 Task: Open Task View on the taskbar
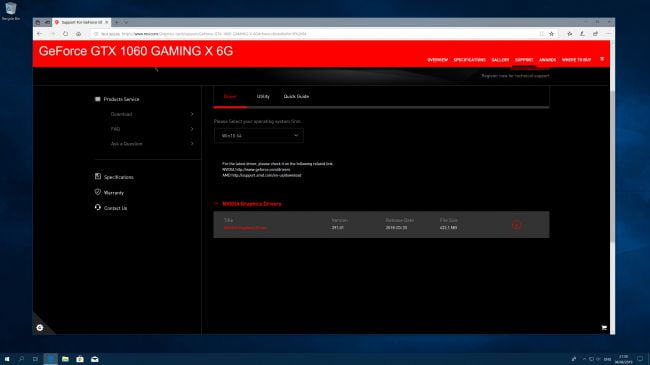tap(36, 359)
